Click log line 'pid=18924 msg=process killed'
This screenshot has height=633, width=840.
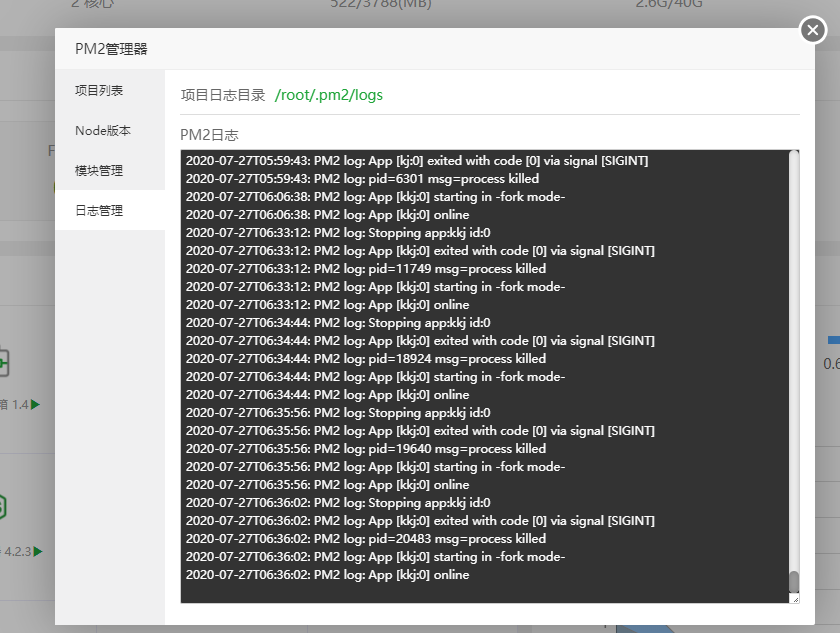tap(366, 358)
